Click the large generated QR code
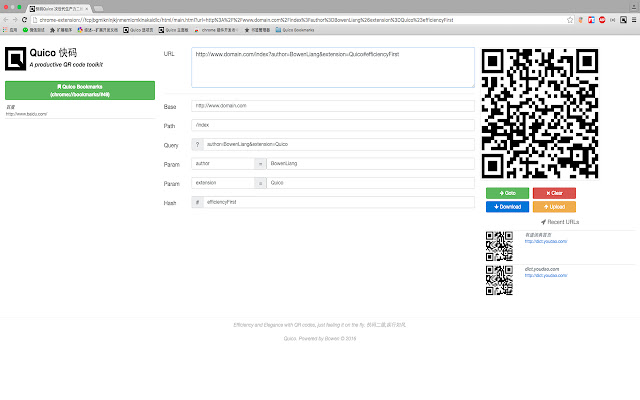The image size is (640, 400). tap(540, 113)
